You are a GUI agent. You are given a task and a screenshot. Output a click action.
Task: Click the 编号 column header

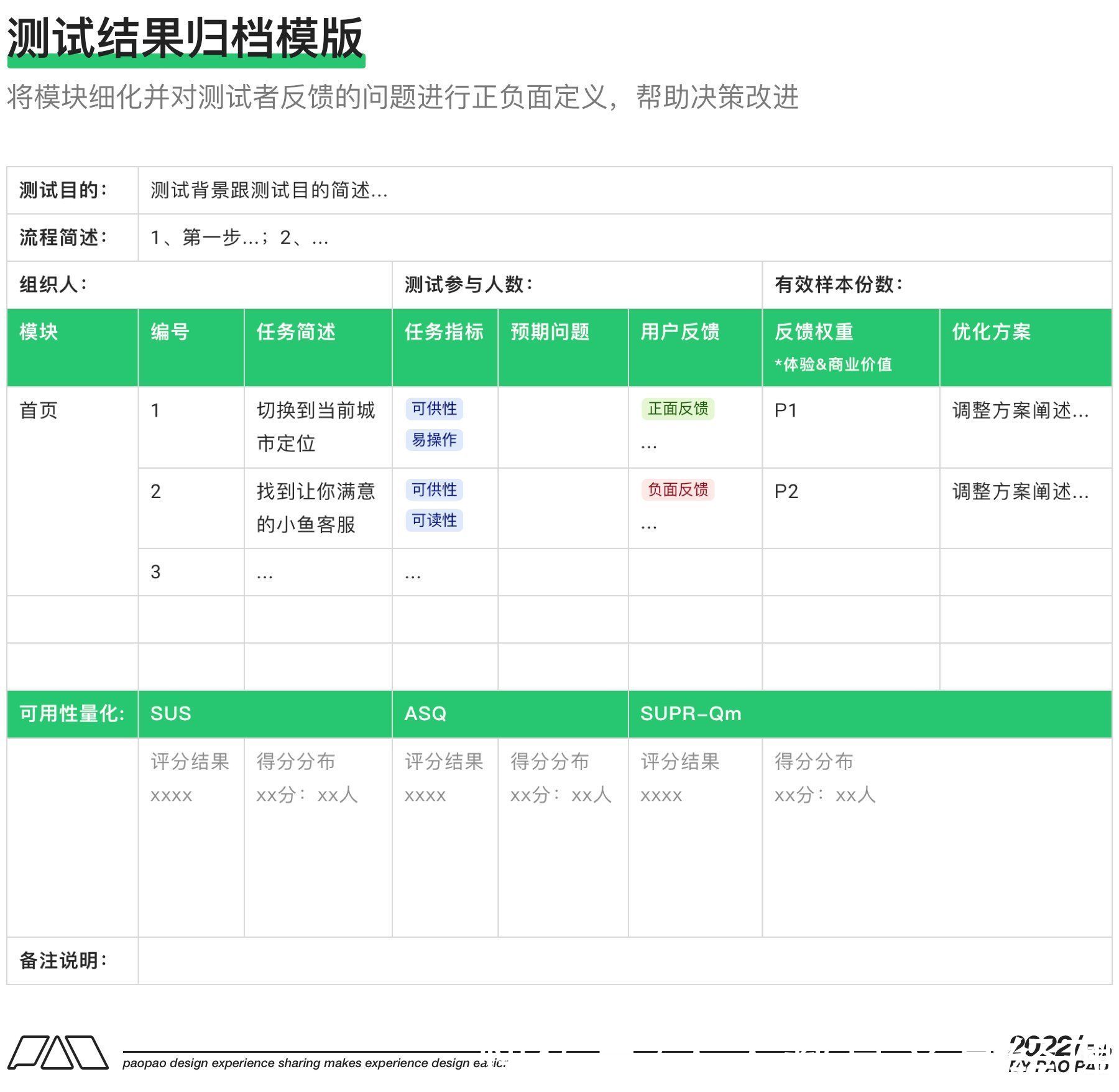point(191,347)
